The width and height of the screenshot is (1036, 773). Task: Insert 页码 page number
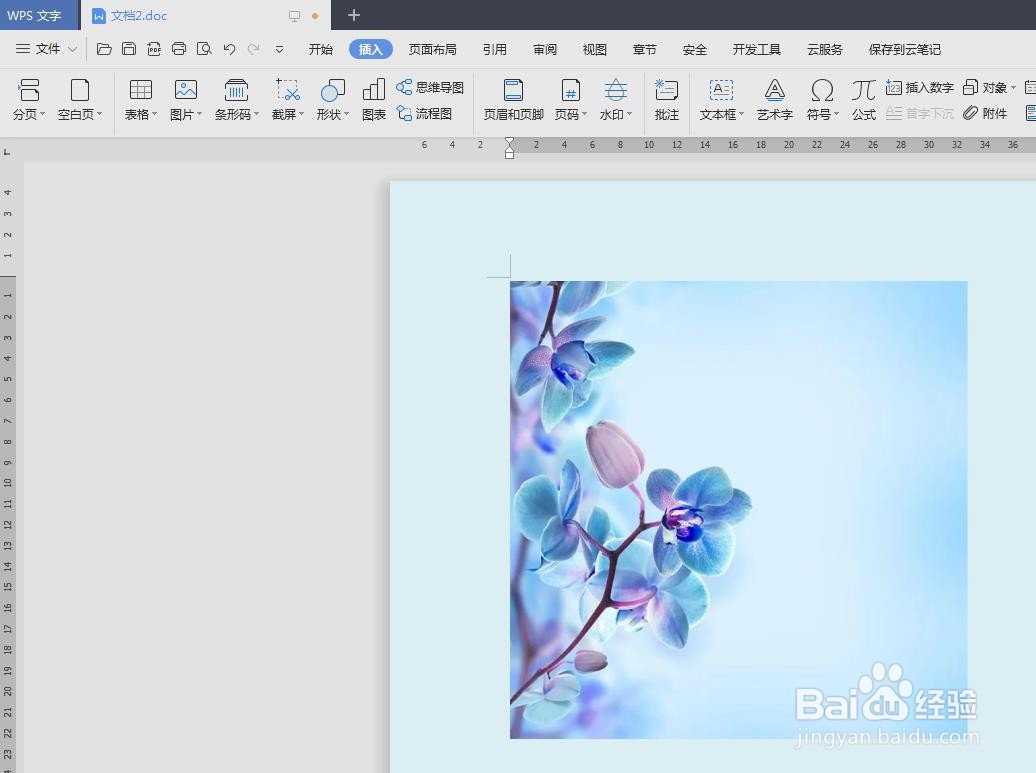[571, 100]
